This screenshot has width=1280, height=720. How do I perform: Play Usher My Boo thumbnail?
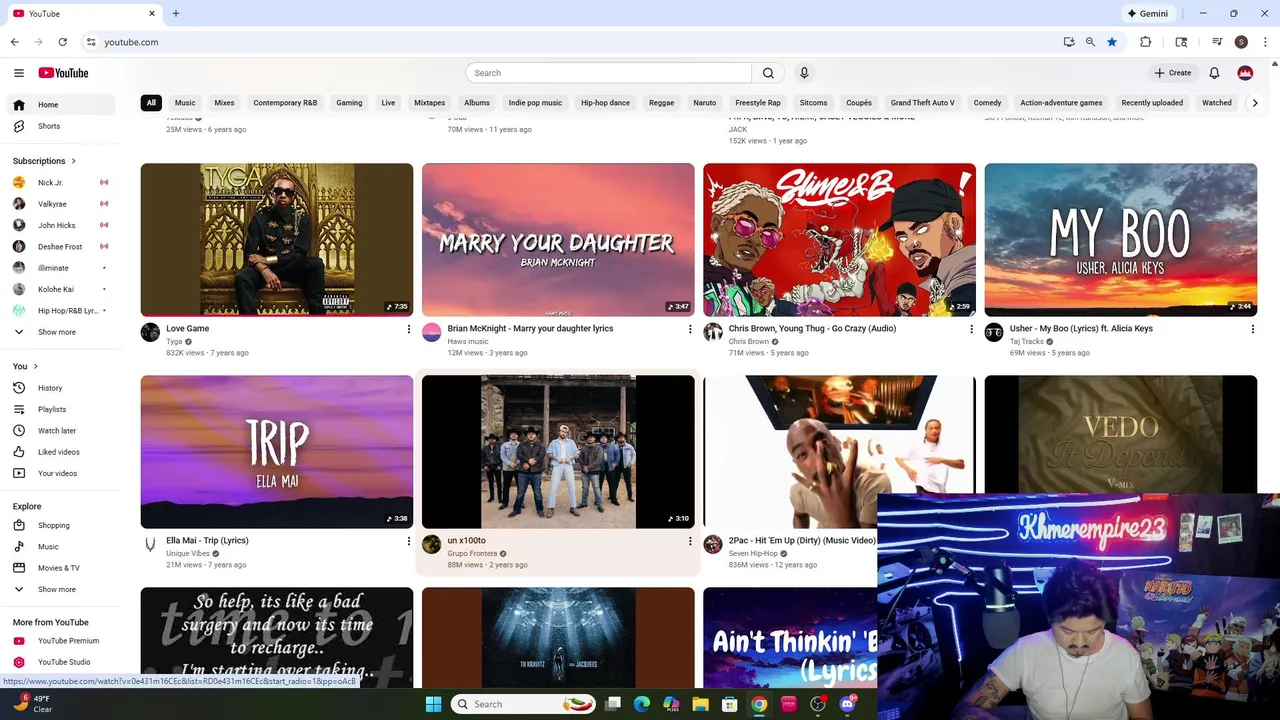click(x=1121, y=240)
